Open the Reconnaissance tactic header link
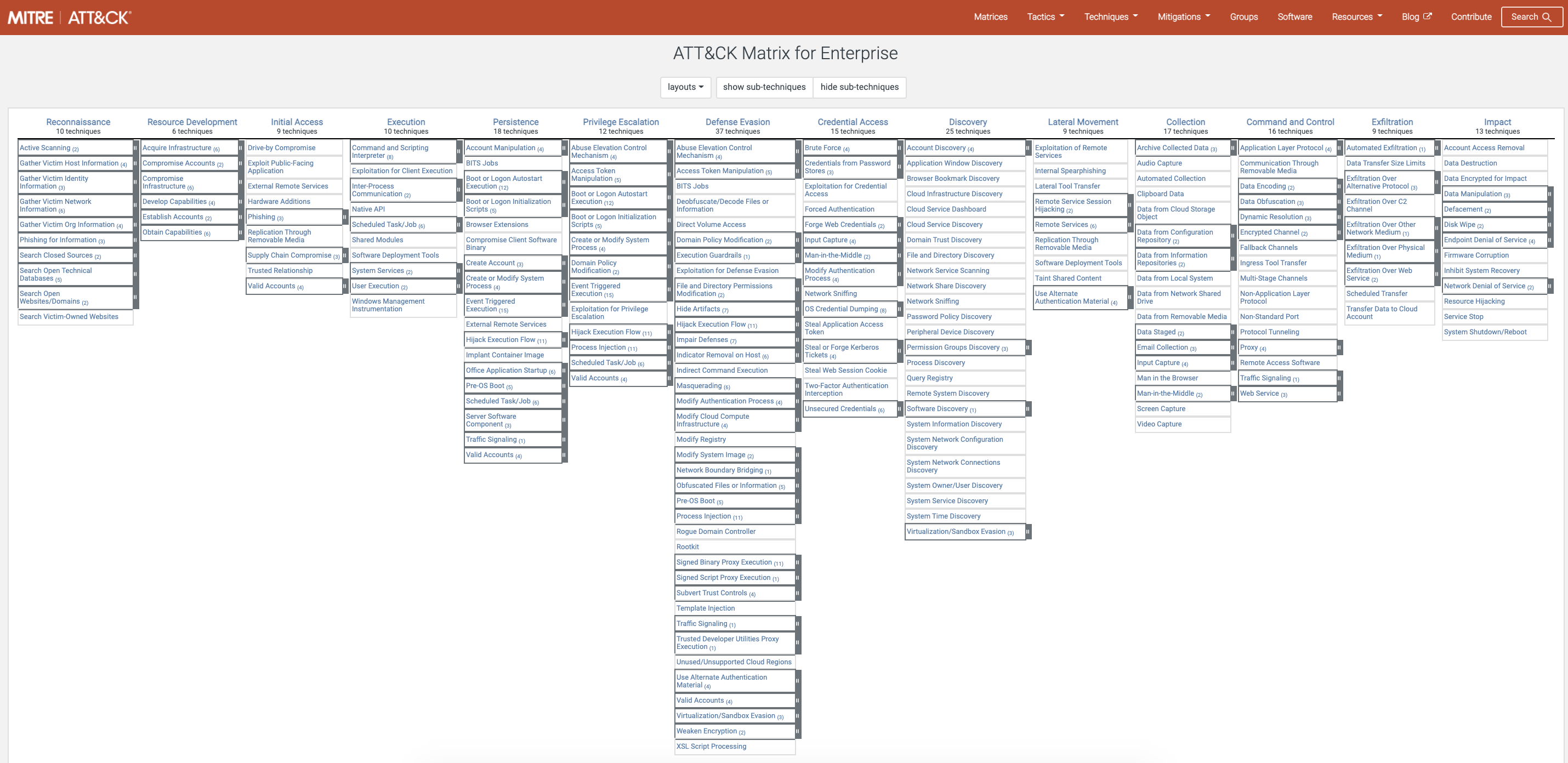Screen dimensions: 1568x763 point(78,122)
